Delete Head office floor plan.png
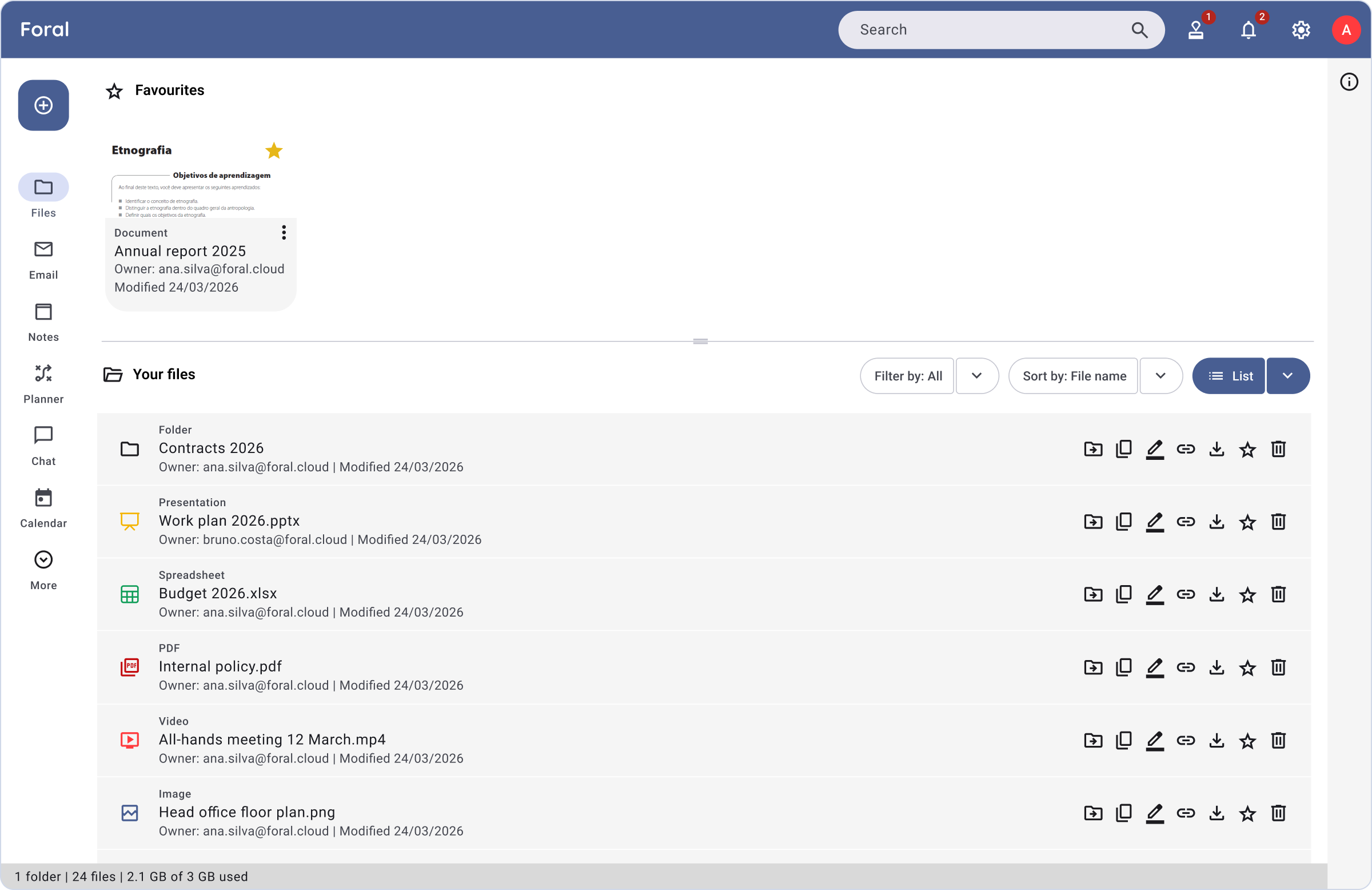 (1279, 813)
